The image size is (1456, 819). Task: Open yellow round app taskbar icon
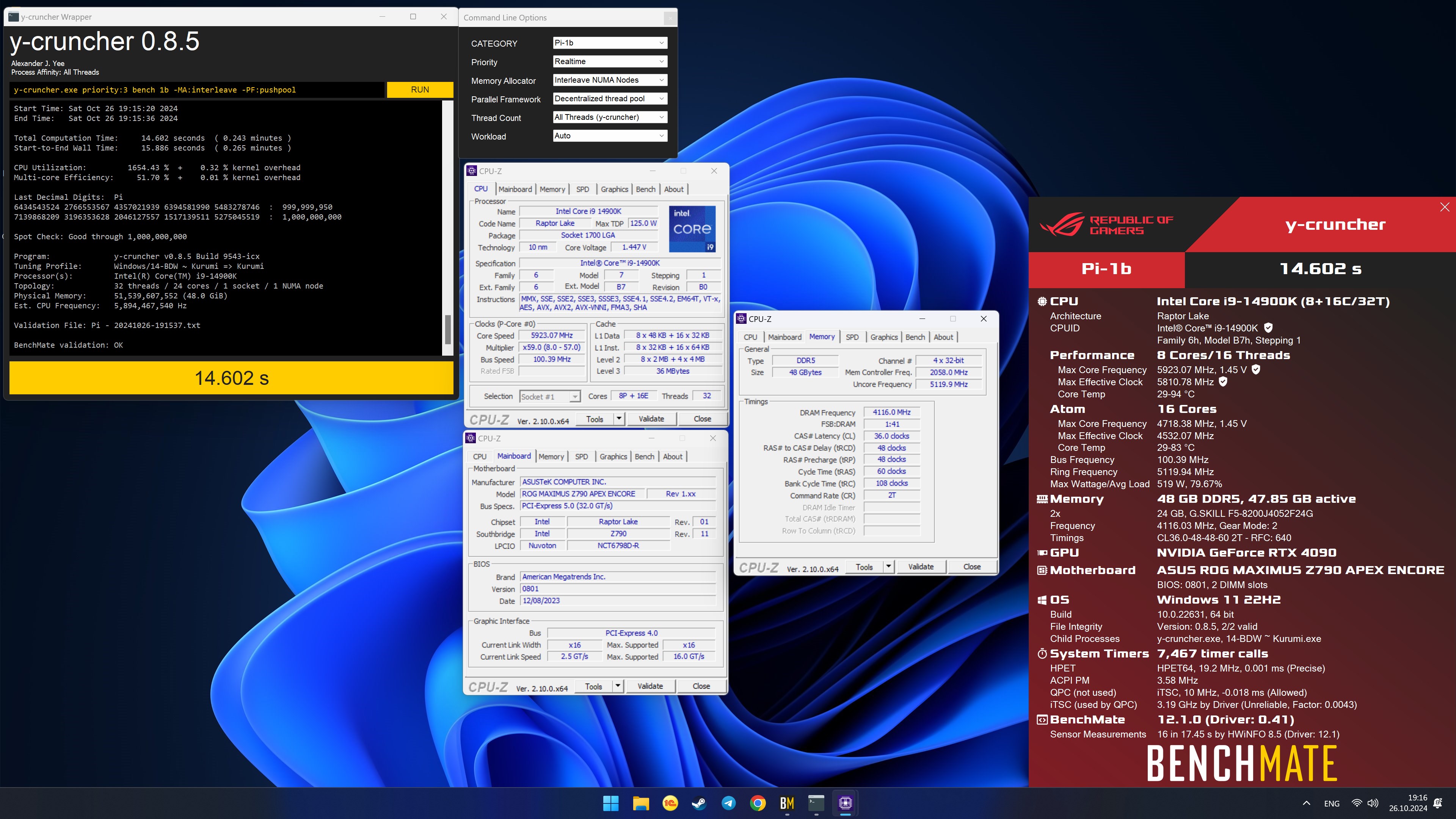pos(670,803)
